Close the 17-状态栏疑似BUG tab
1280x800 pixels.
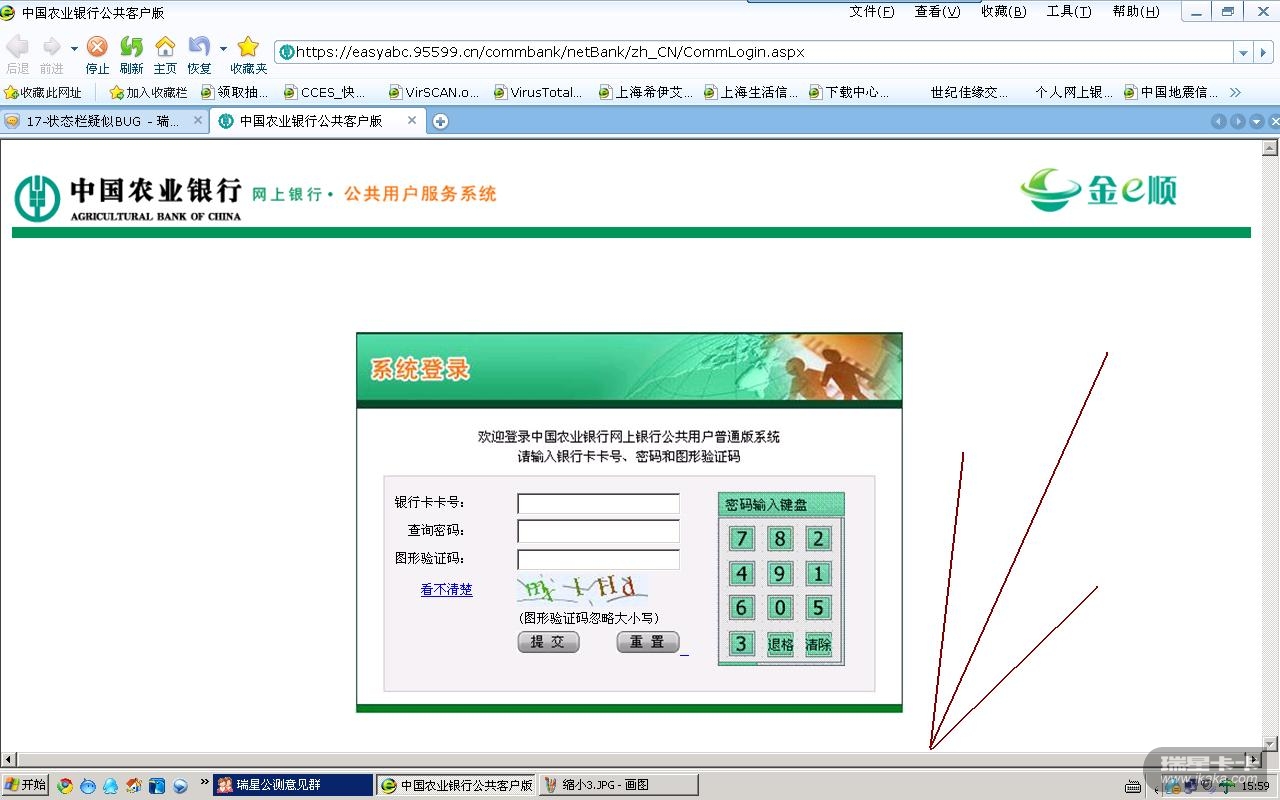click(198, 120)
